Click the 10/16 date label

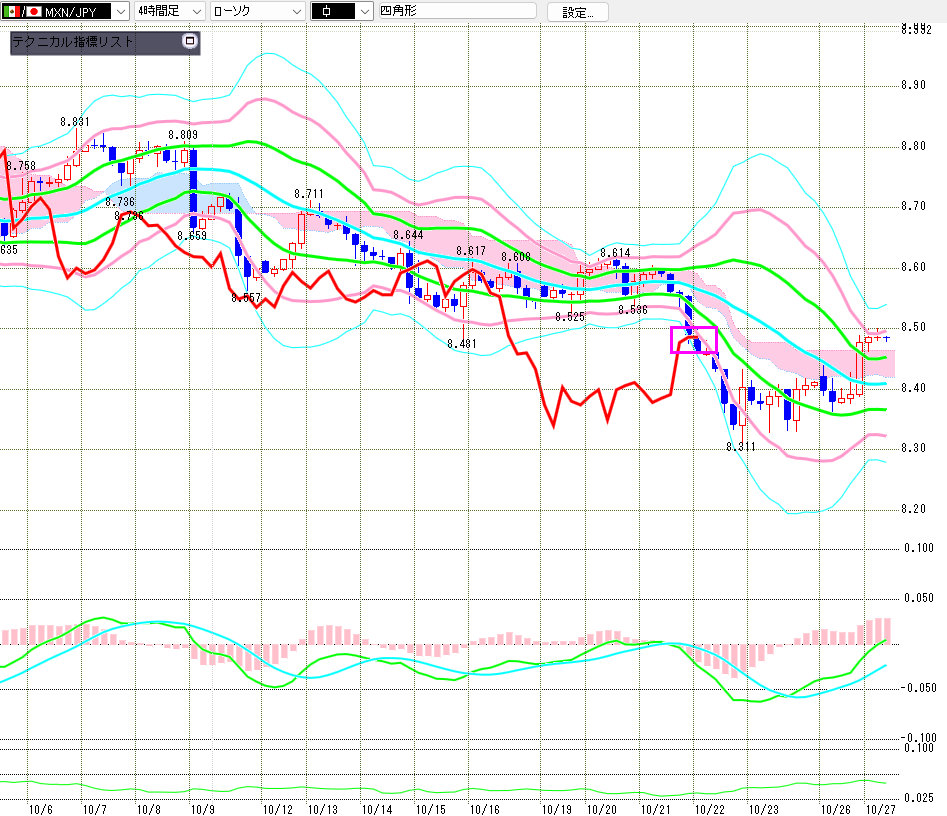coord(485,809)
